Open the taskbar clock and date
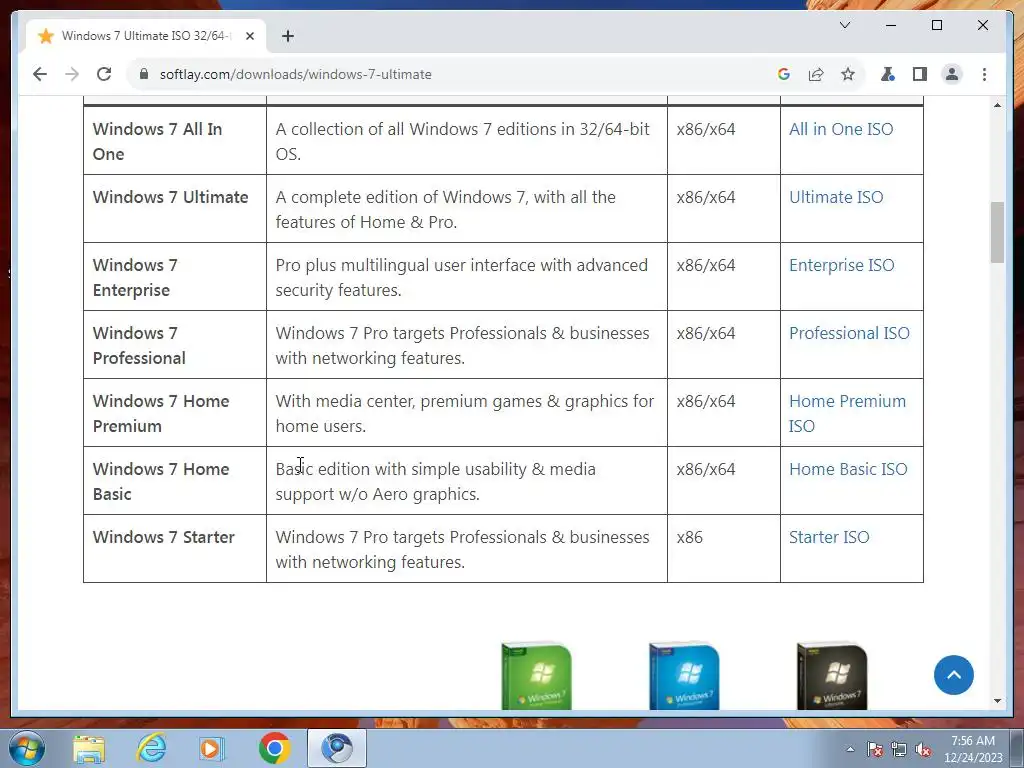This screenshot has height=768, width=1024. (x=973, y=749)
